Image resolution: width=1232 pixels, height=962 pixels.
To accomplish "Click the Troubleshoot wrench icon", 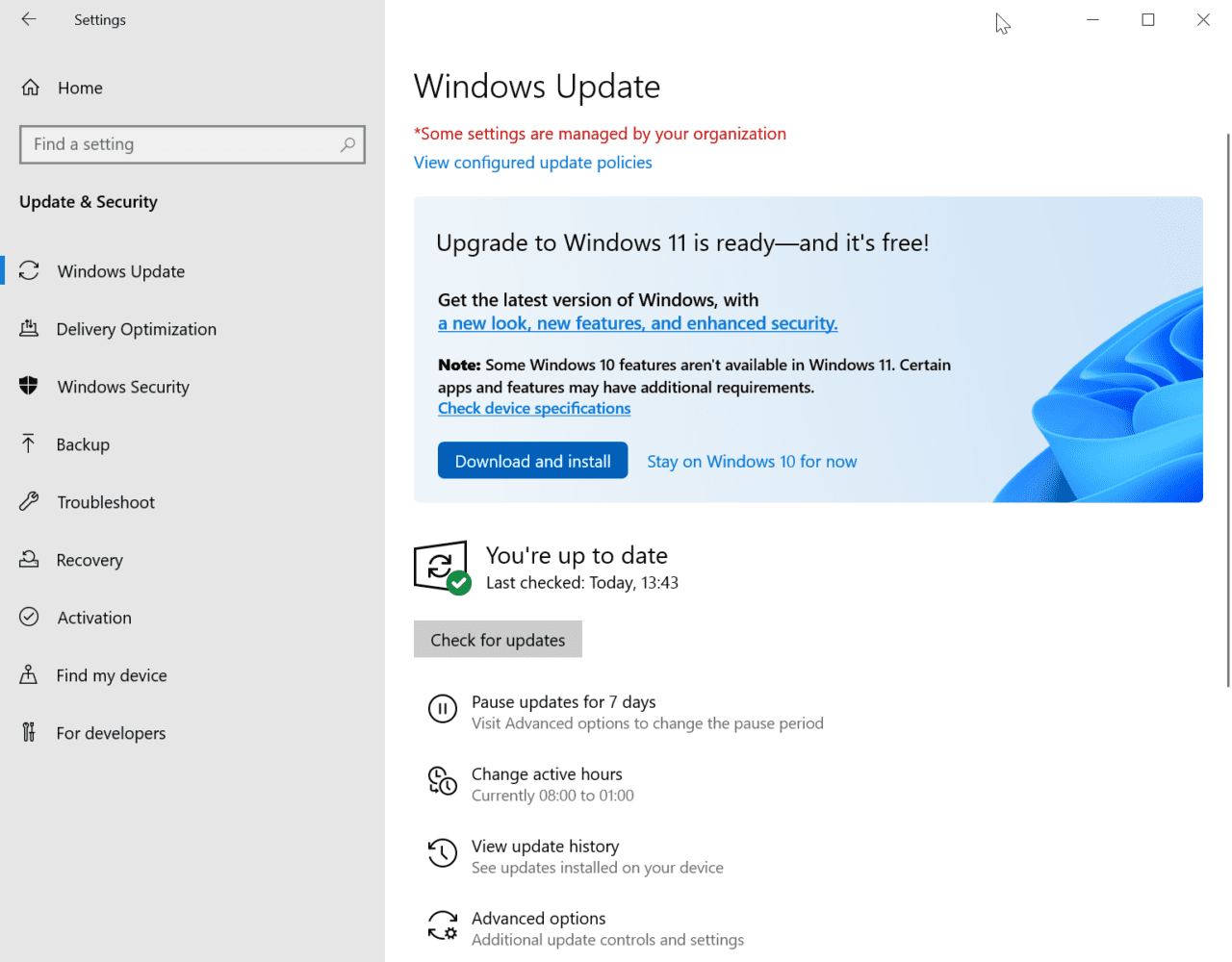I will coord(29,501).
